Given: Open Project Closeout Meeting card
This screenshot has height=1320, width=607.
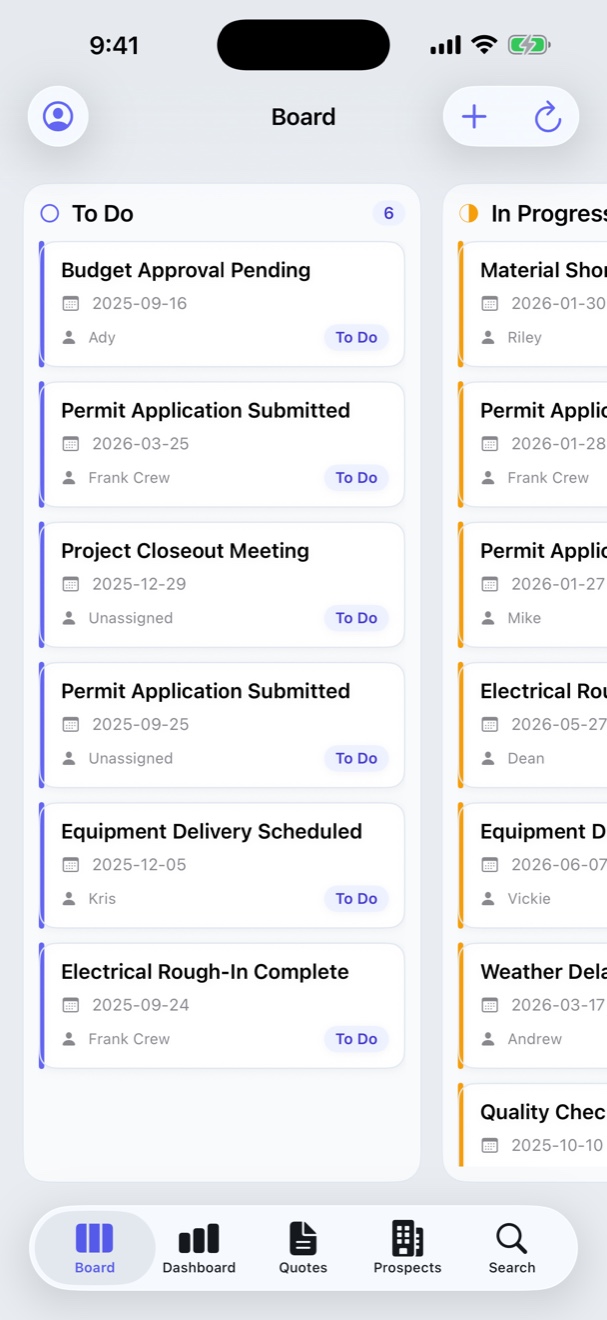Looking at the screenshot, I should coord(223,585).
